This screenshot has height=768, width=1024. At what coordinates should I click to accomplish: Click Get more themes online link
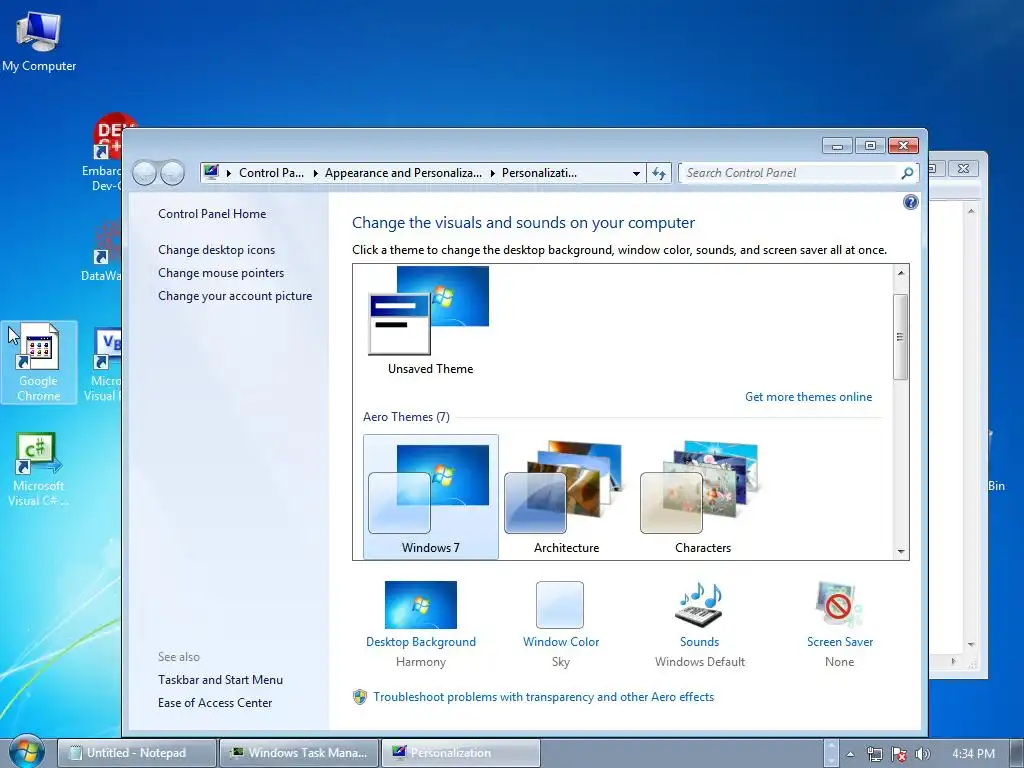coord(808,396)
